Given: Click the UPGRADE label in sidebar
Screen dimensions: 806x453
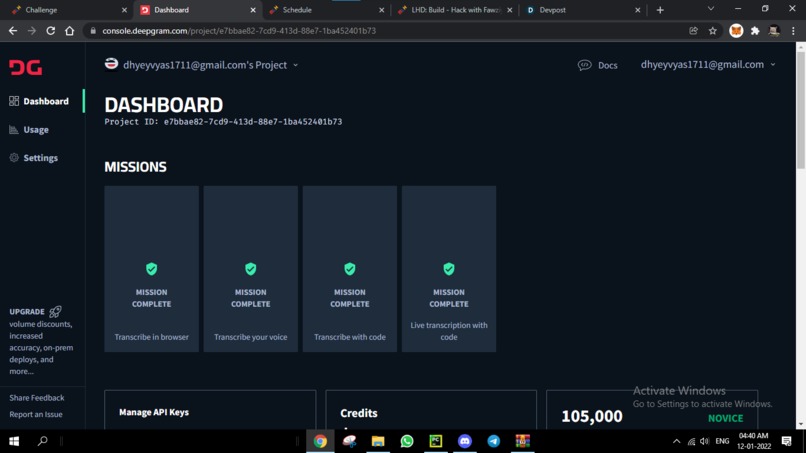Looking at the screenshot, I should click(27, 312).
